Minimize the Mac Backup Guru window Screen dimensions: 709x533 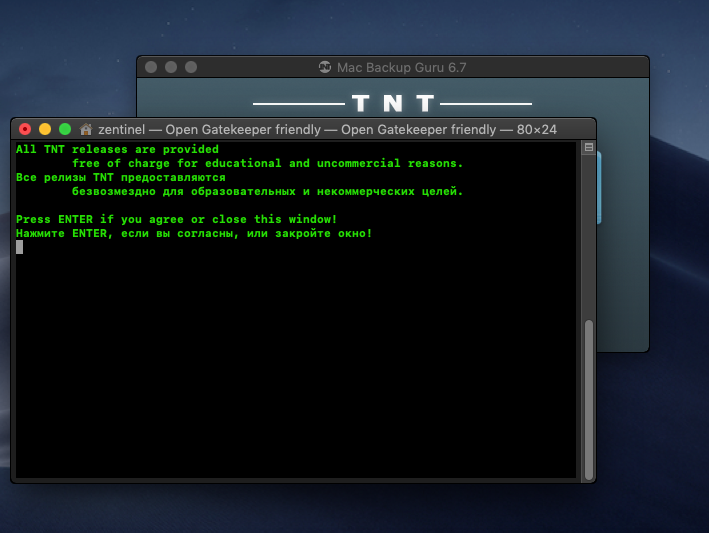click(x=171, y=67)
